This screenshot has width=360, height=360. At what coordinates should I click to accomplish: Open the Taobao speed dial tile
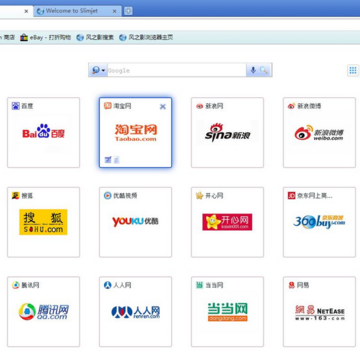136,132
